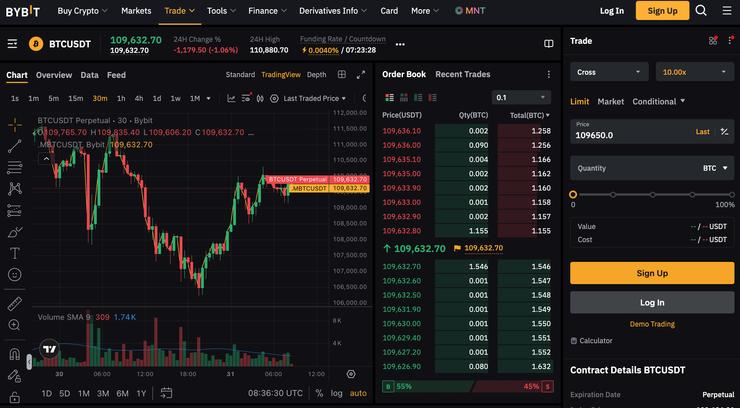Select the 4h timeframe
The width and height of the screenshot is (740, 408).
139,99
